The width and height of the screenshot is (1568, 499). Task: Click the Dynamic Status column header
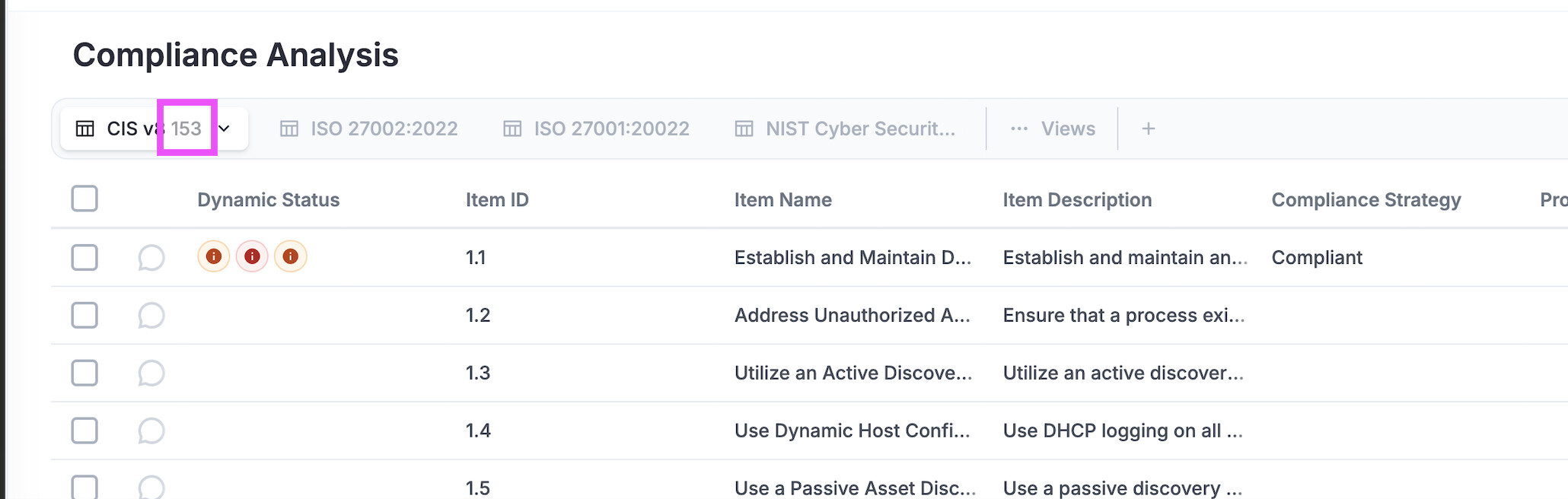pyautogui.click(x=268, y=199)
